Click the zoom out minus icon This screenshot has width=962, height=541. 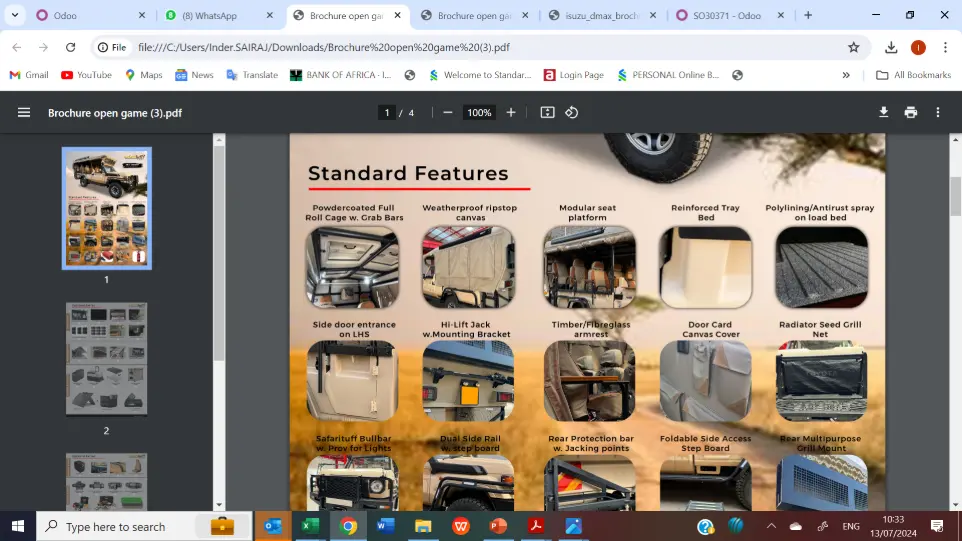click(448, 113)
